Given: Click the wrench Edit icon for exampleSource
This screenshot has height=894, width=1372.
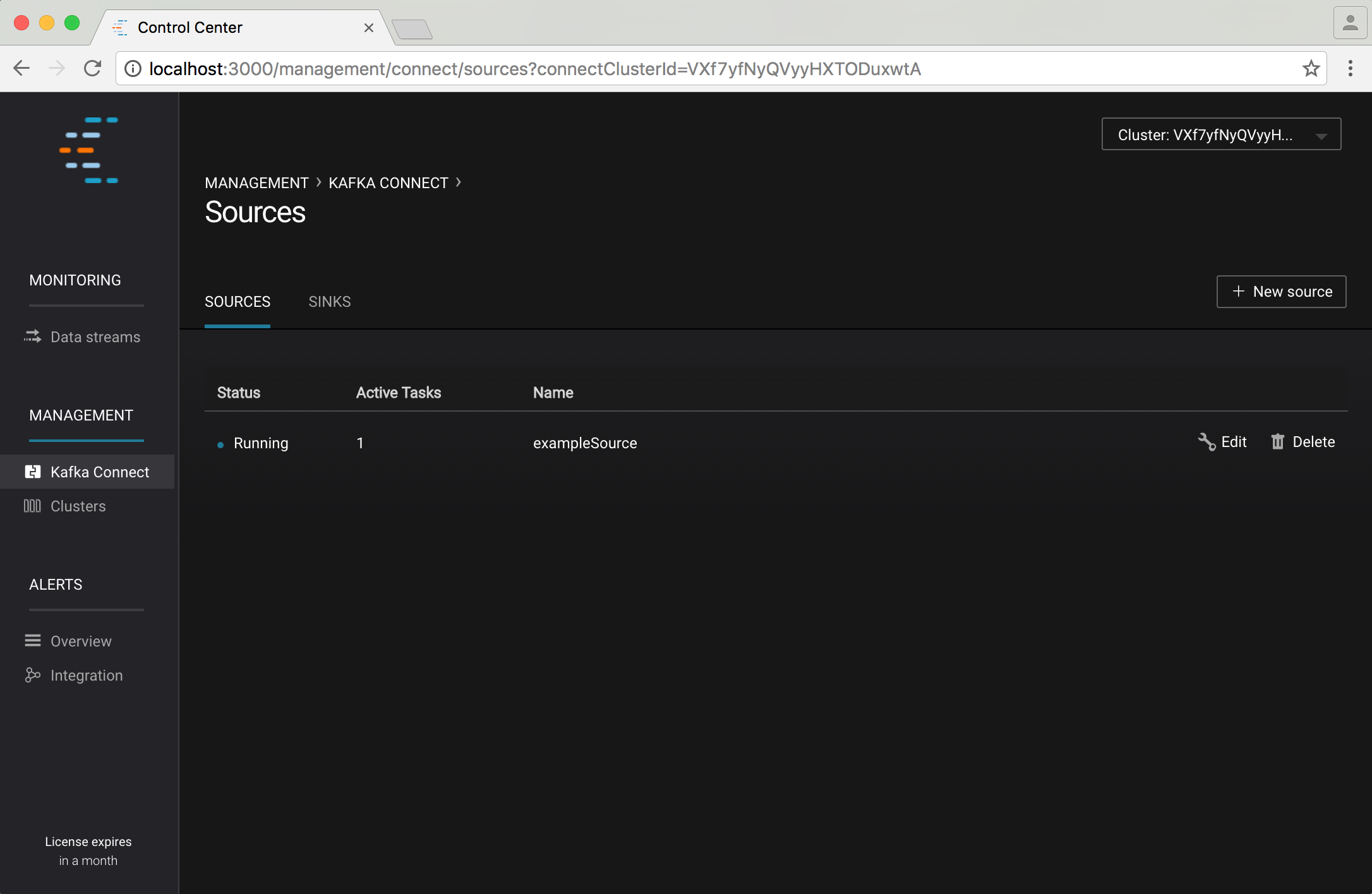Looking at the screenshot, I should click(1207, 442).
